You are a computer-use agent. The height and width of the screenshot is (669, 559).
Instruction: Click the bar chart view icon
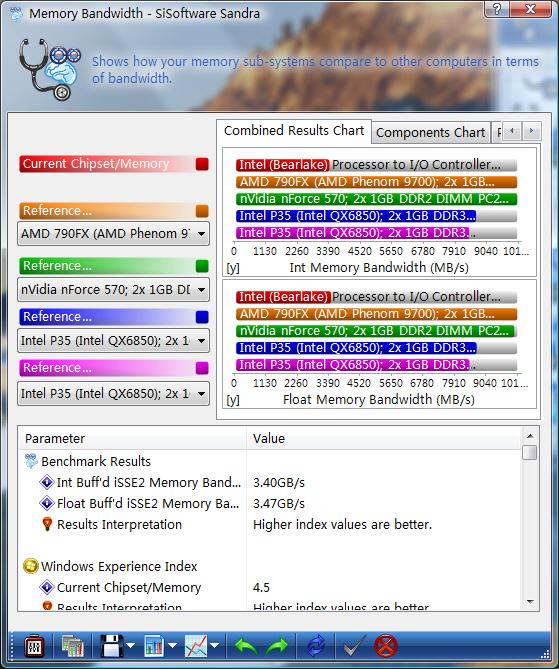[154, 646]
